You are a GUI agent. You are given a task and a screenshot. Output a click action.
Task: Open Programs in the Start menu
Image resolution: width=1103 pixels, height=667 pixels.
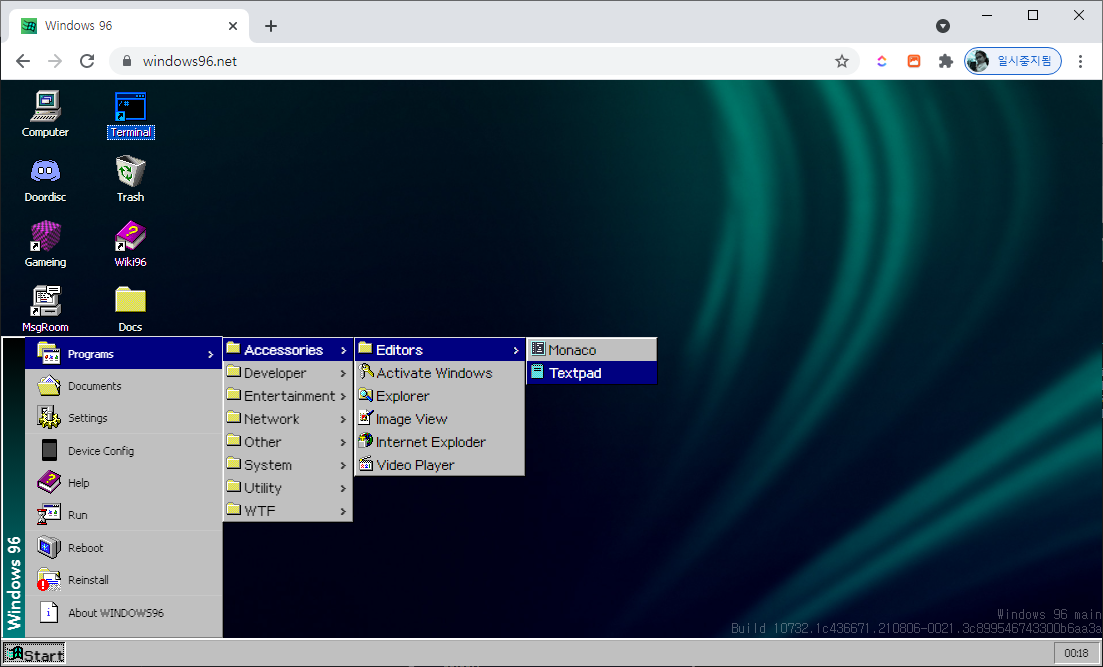[124, 354]
